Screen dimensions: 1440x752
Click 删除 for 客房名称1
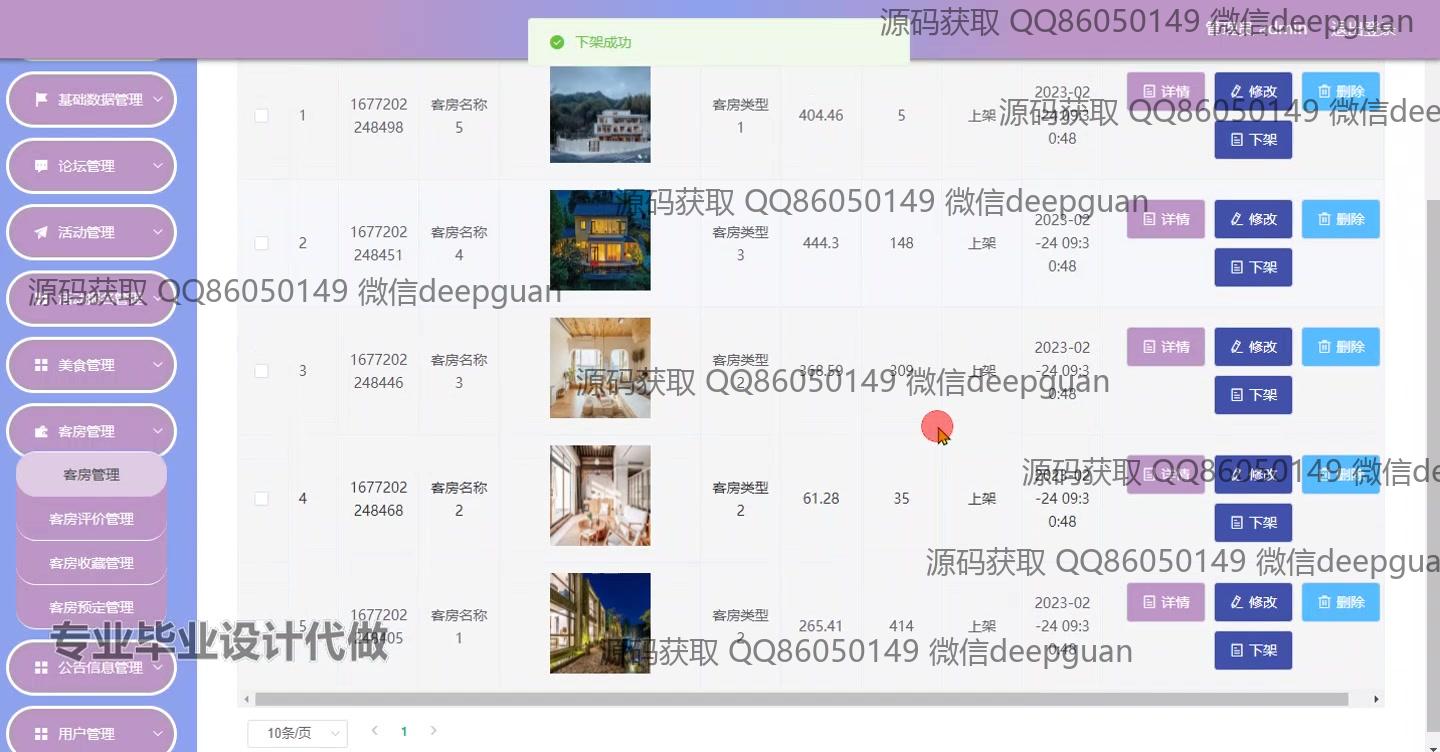click(1341, 602)
